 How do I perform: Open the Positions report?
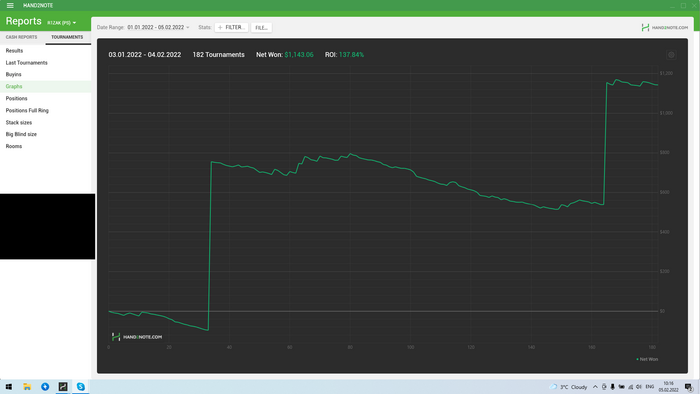pyautogui.click(x=46, y=99)
